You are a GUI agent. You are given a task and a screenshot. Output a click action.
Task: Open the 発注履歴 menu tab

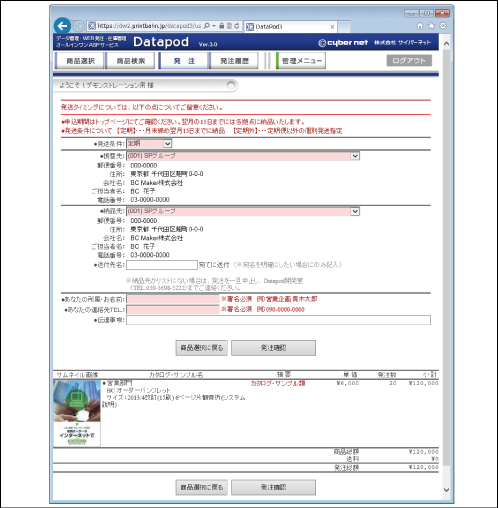(x=234, y=61)
